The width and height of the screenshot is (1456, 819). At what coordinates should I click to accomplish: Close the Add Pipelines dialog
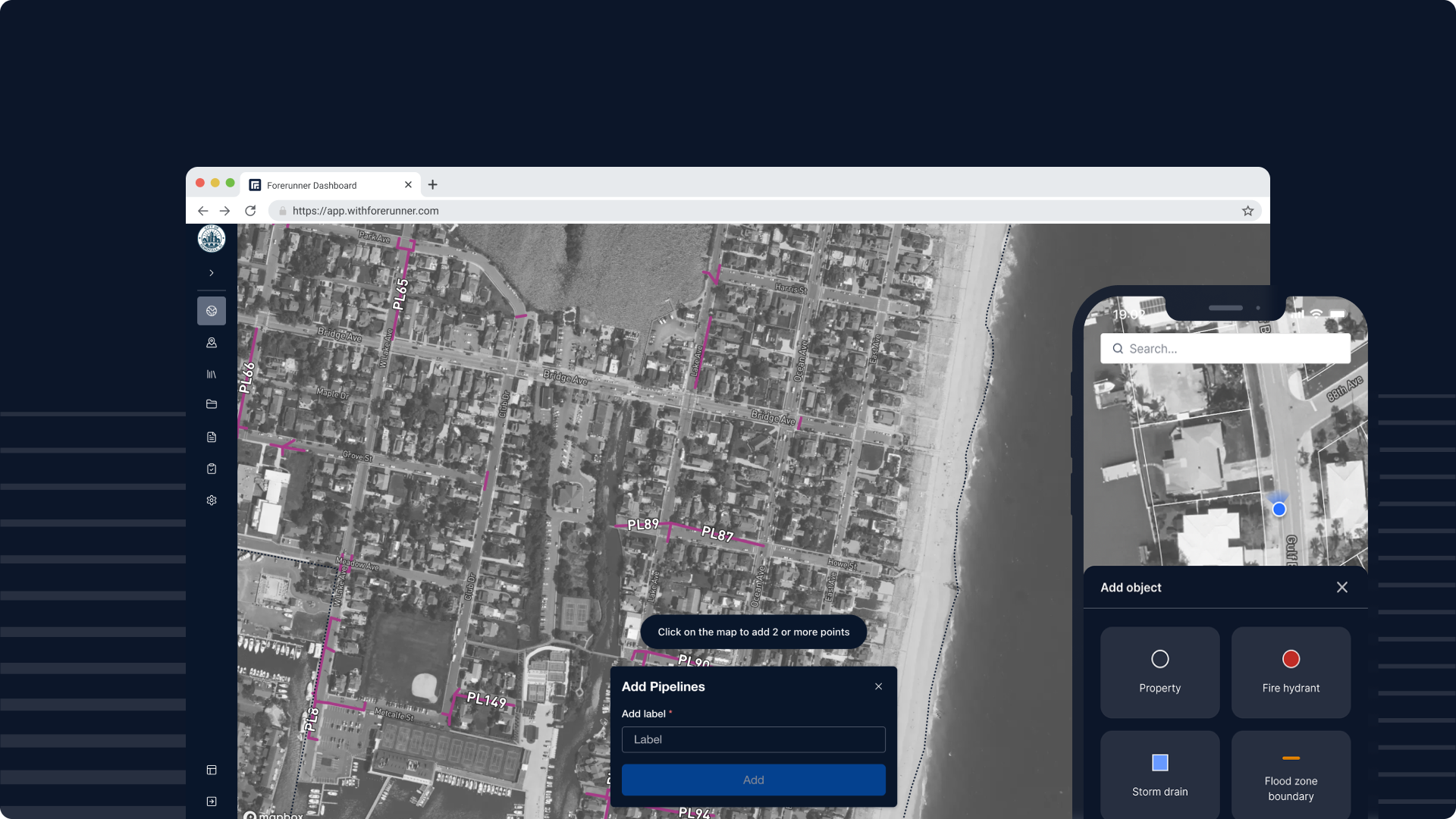878,686
